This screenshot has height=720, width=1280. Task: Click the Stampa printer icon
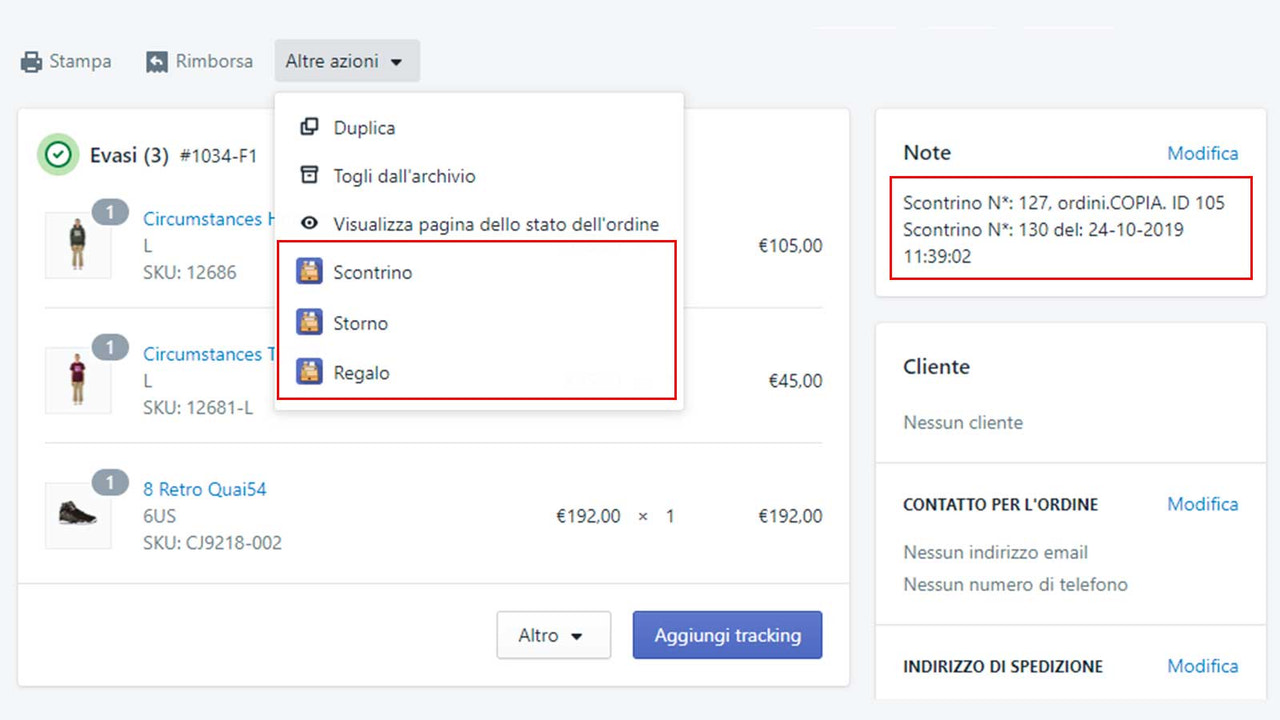tap(27, 61)
